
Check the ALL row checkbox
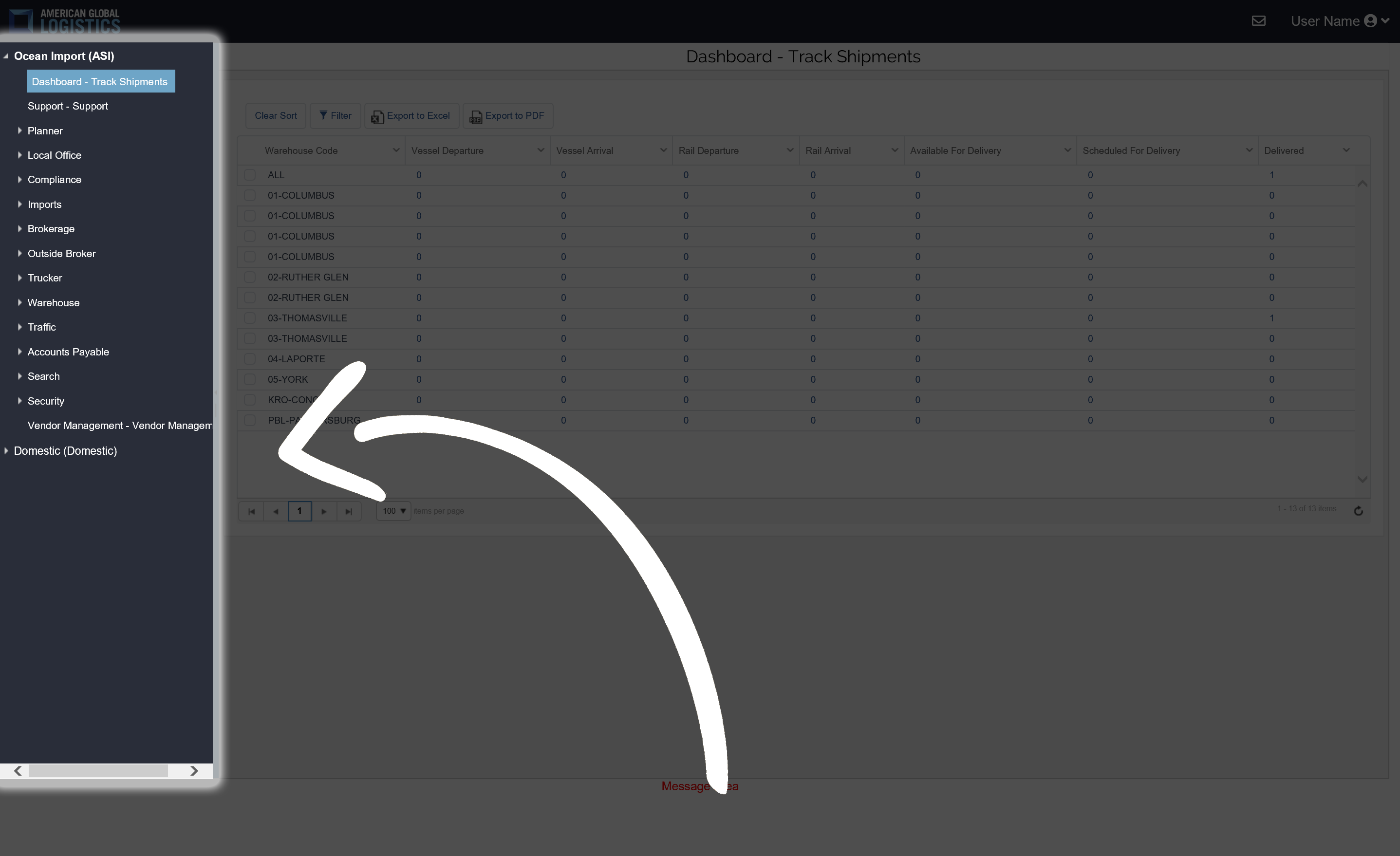(x=249, y=175)
